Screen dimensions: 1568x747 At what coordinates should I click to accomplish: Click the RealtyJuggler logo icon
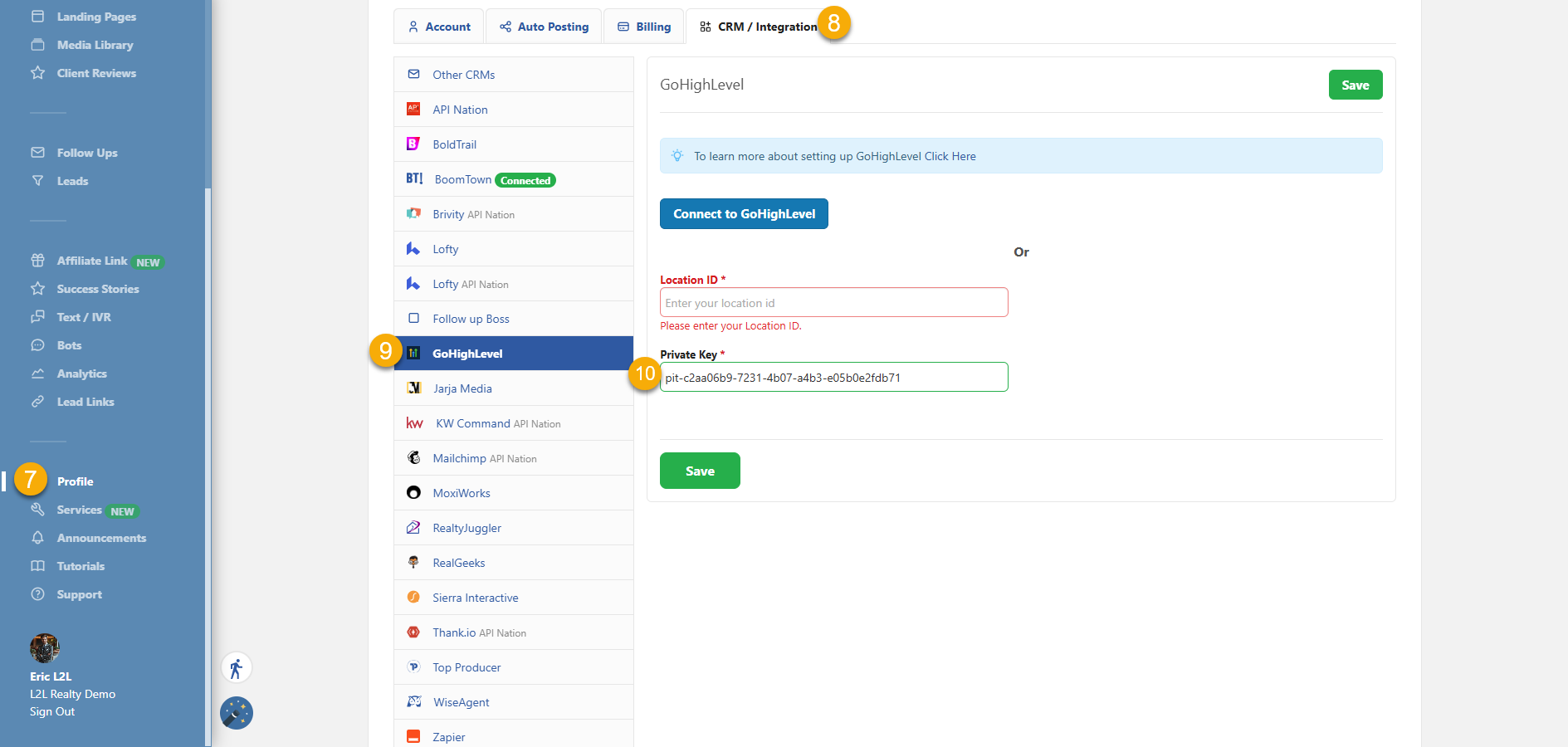[413, 527]
